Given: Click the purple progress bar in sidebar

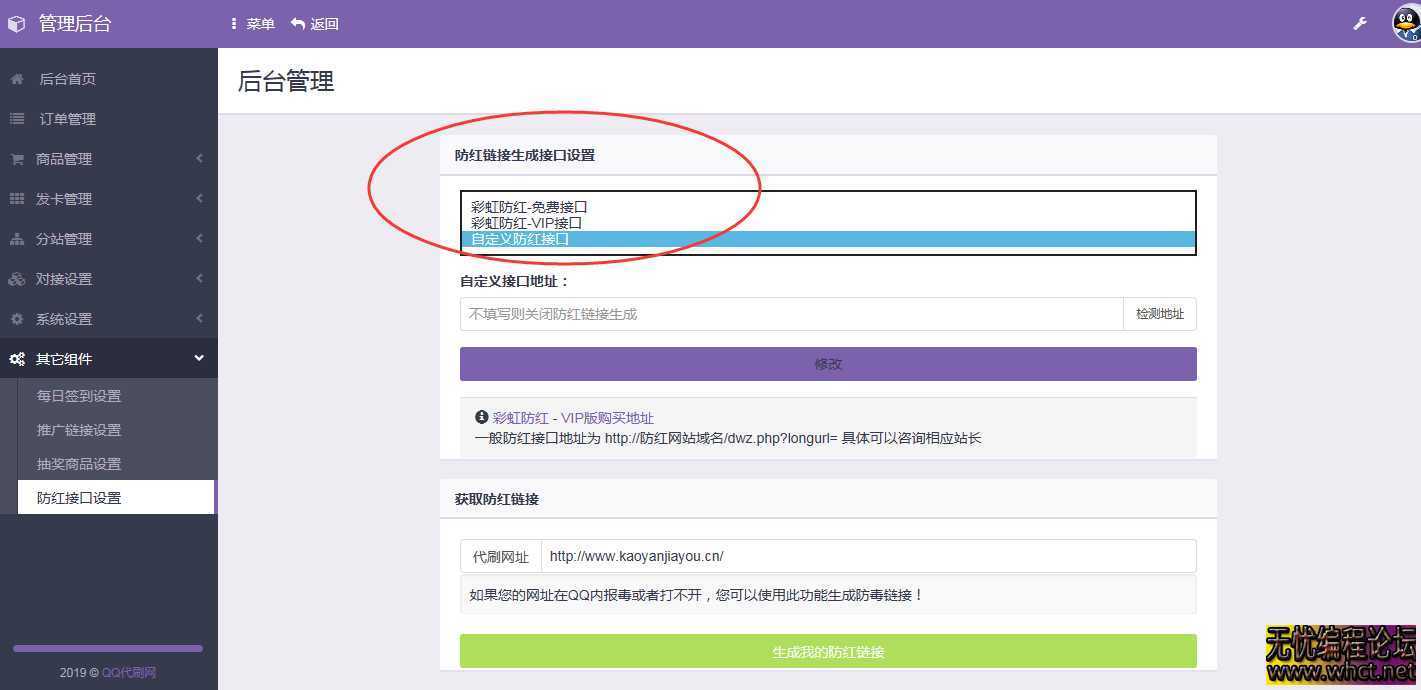Looking at the screenshot, I should point(107,647).
